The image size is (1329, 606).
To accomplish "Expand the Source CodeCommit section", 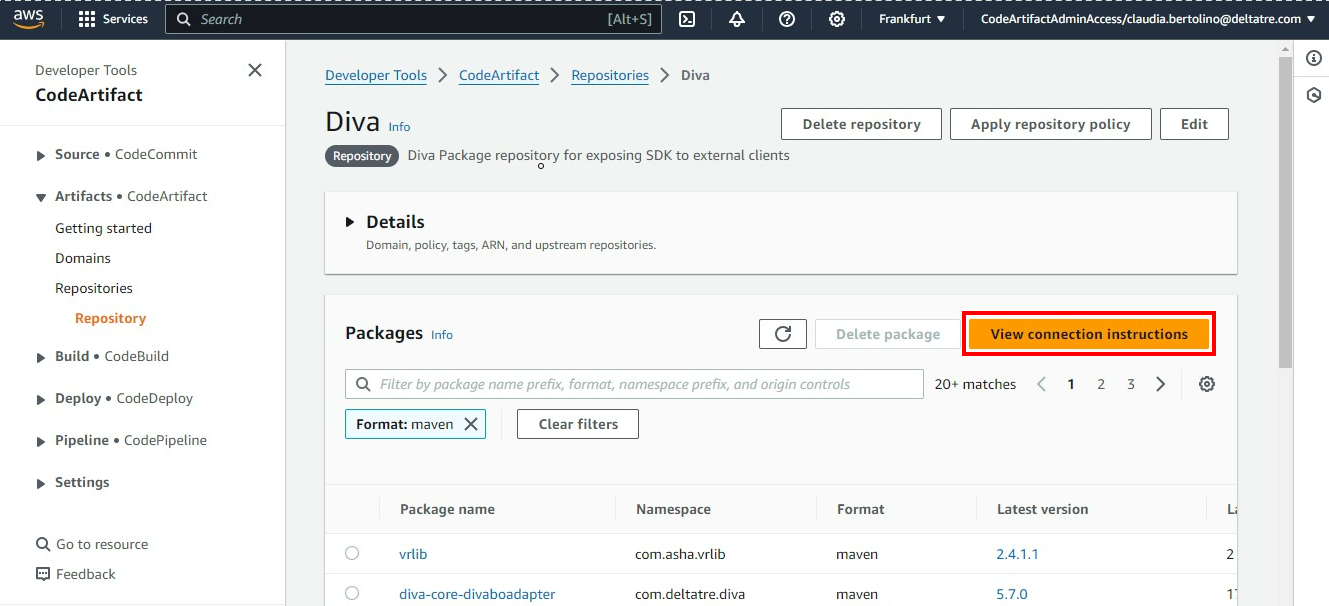I will click(x=41, y=155).
